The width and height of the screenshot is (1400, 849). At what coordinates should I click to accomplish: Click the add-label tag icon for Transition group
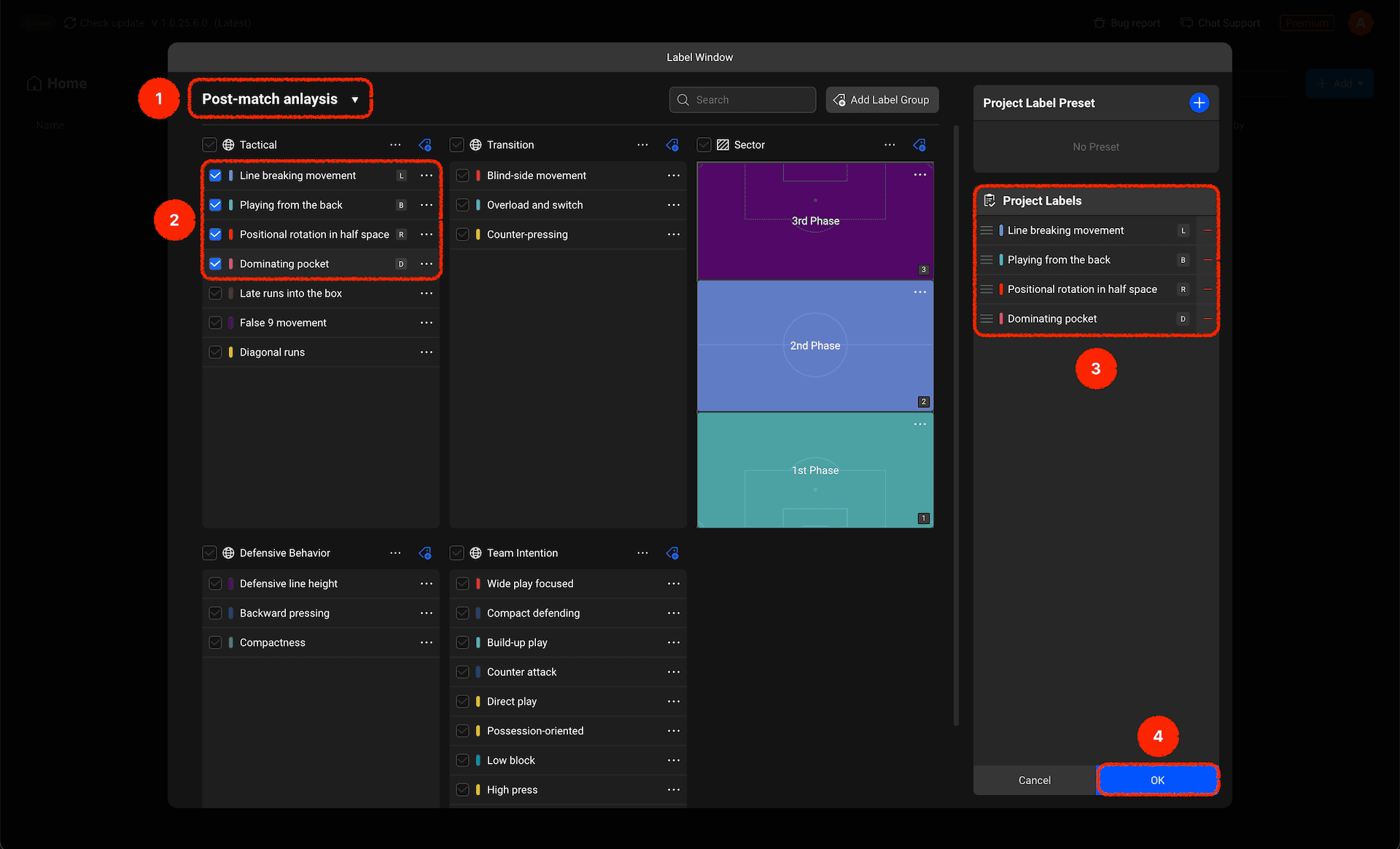(672, 145)
